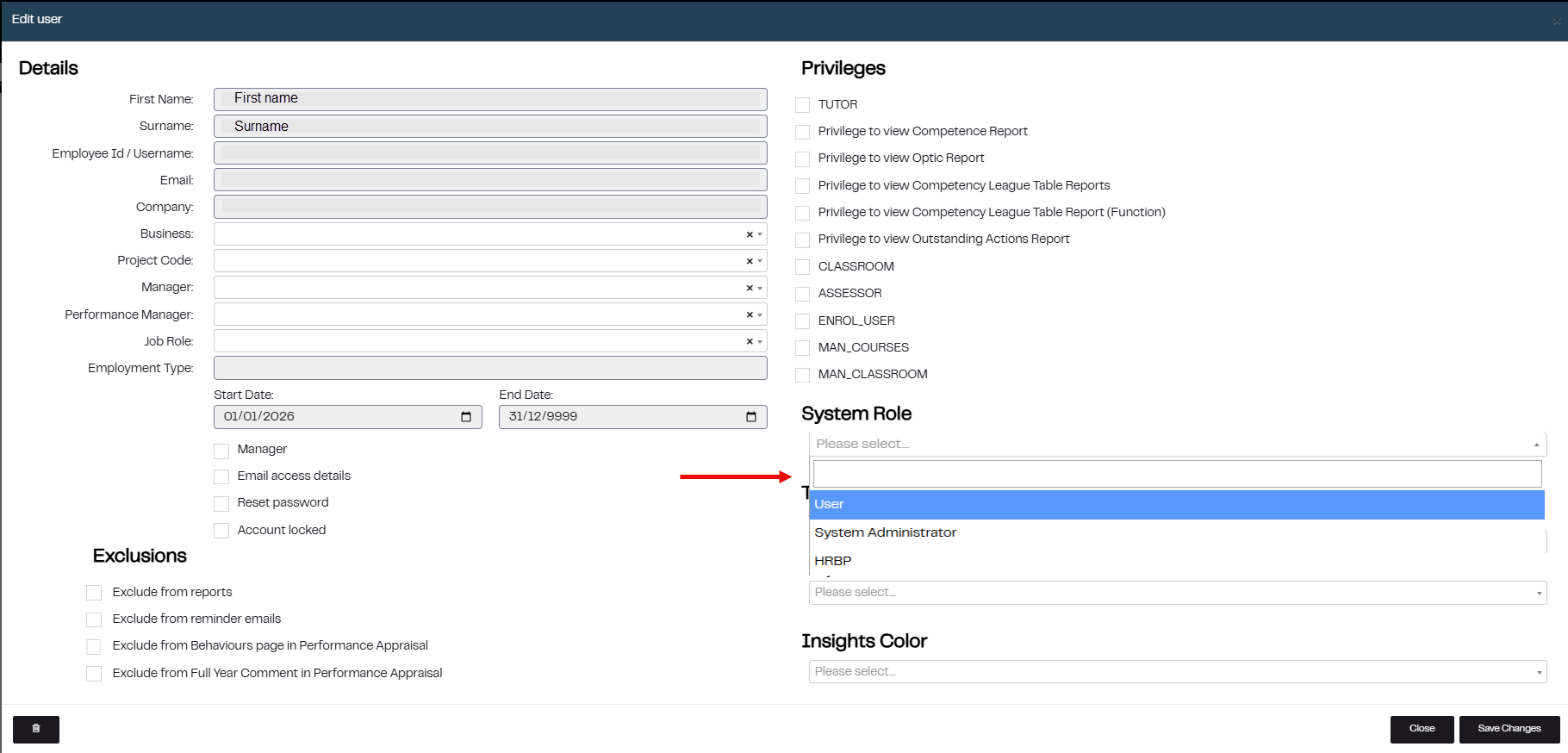Enable the TUTOR privilege checkbox

[803, 105]
